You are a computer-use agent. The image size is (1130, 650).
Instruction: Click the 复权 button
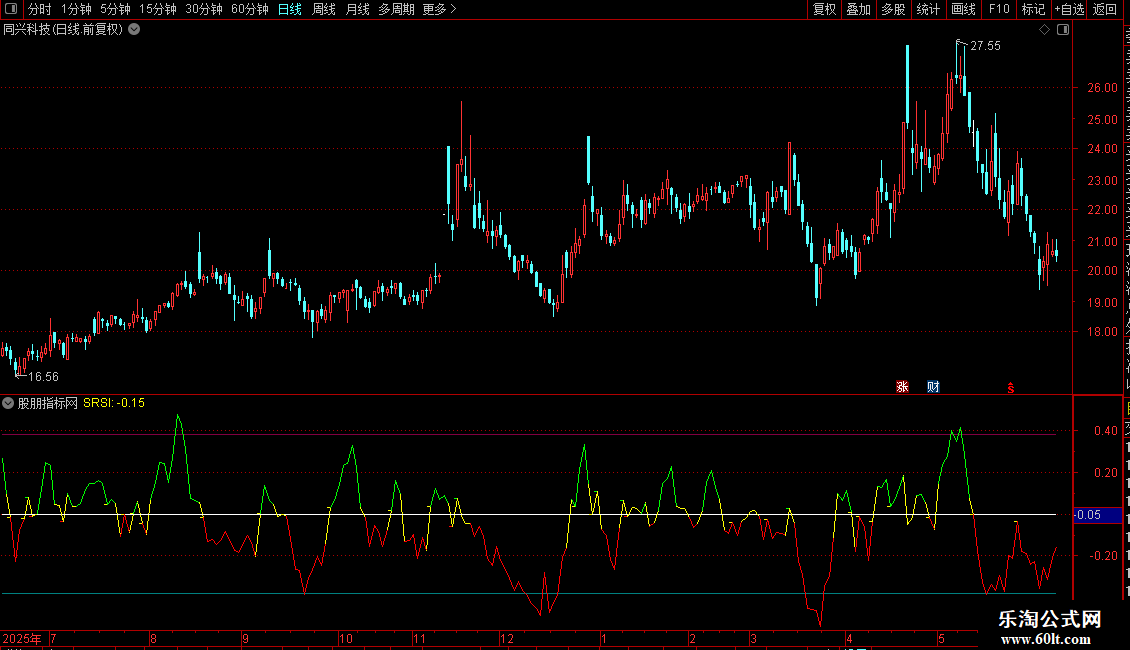pos(824,9)
